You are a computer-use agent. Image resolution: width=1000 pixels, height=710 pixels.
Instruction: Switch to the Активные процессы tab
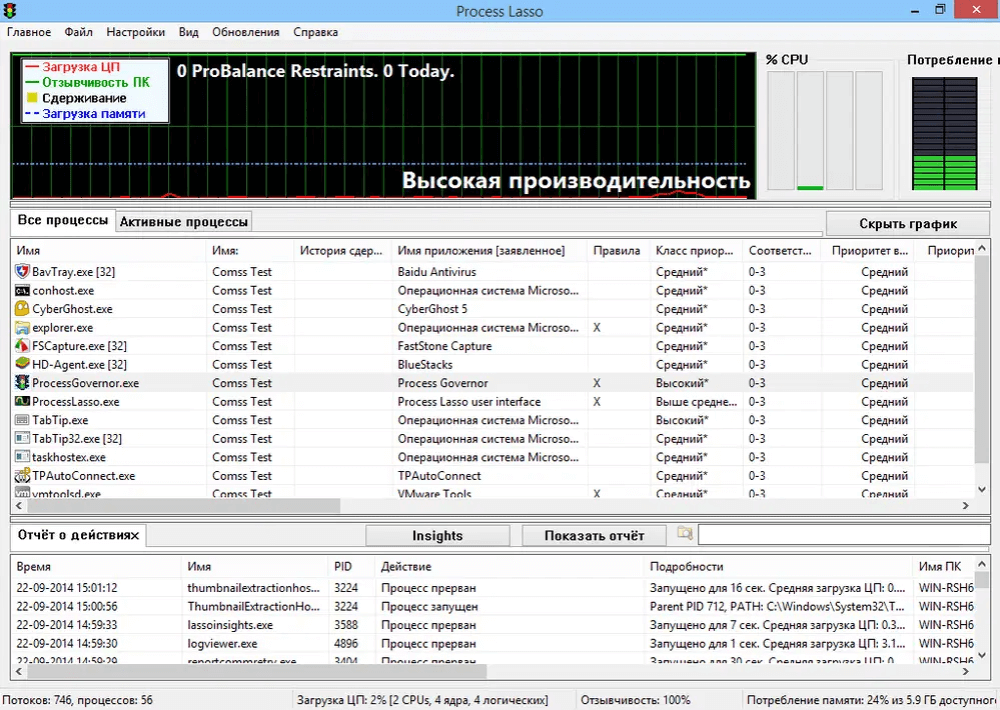point(183,222)
